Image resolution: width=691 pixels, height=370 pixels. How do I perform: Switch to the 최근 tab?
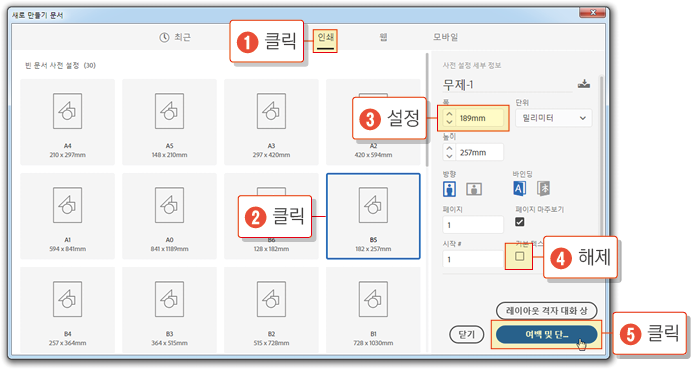[175, 37]
